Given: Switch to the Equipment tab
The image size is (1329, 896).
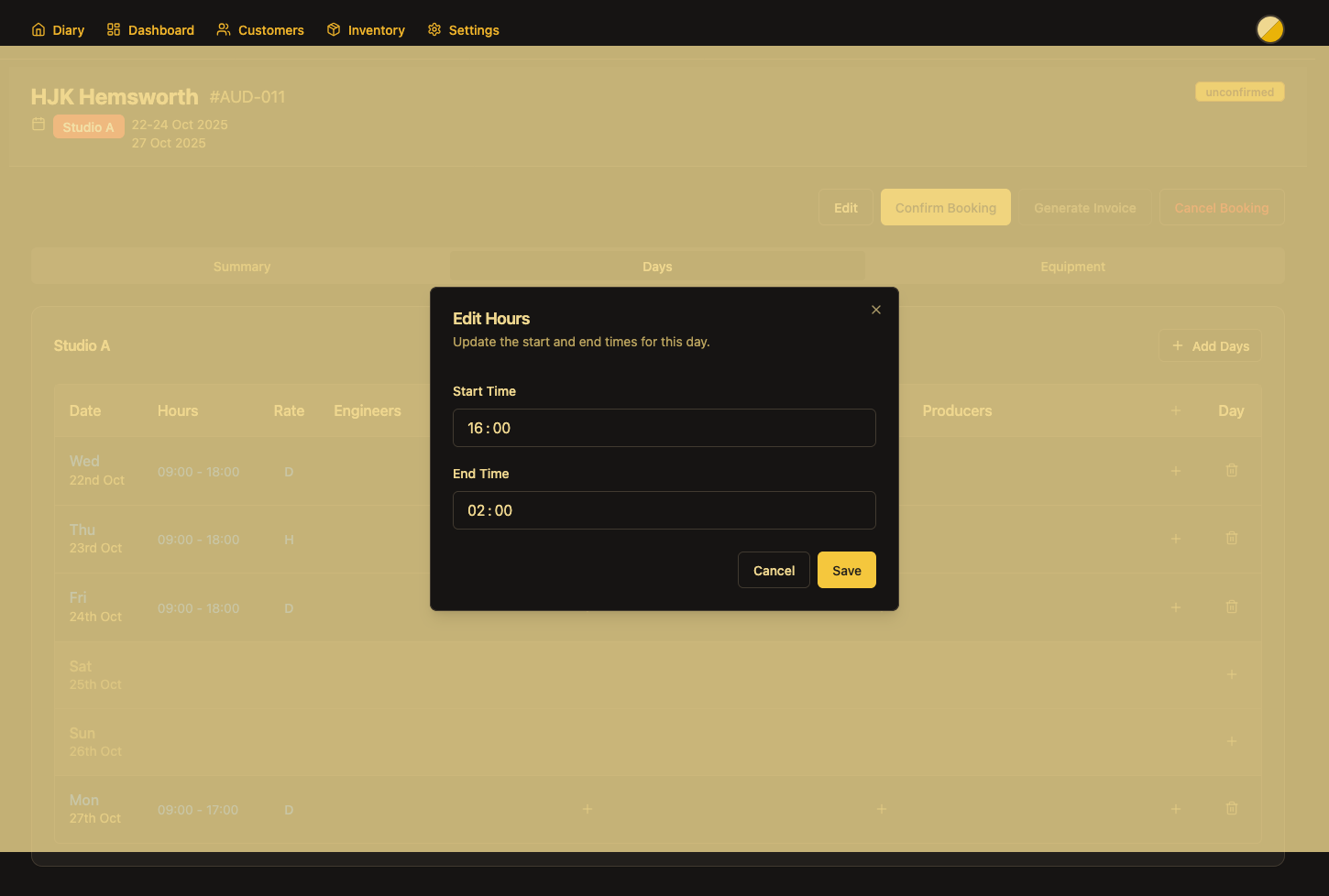Looking at the screenshot, I should [x=1072, y=267].
